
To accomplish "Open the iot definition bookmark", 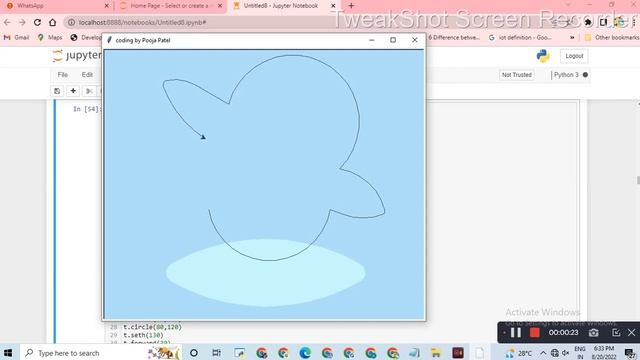I will tap(520, 37).
